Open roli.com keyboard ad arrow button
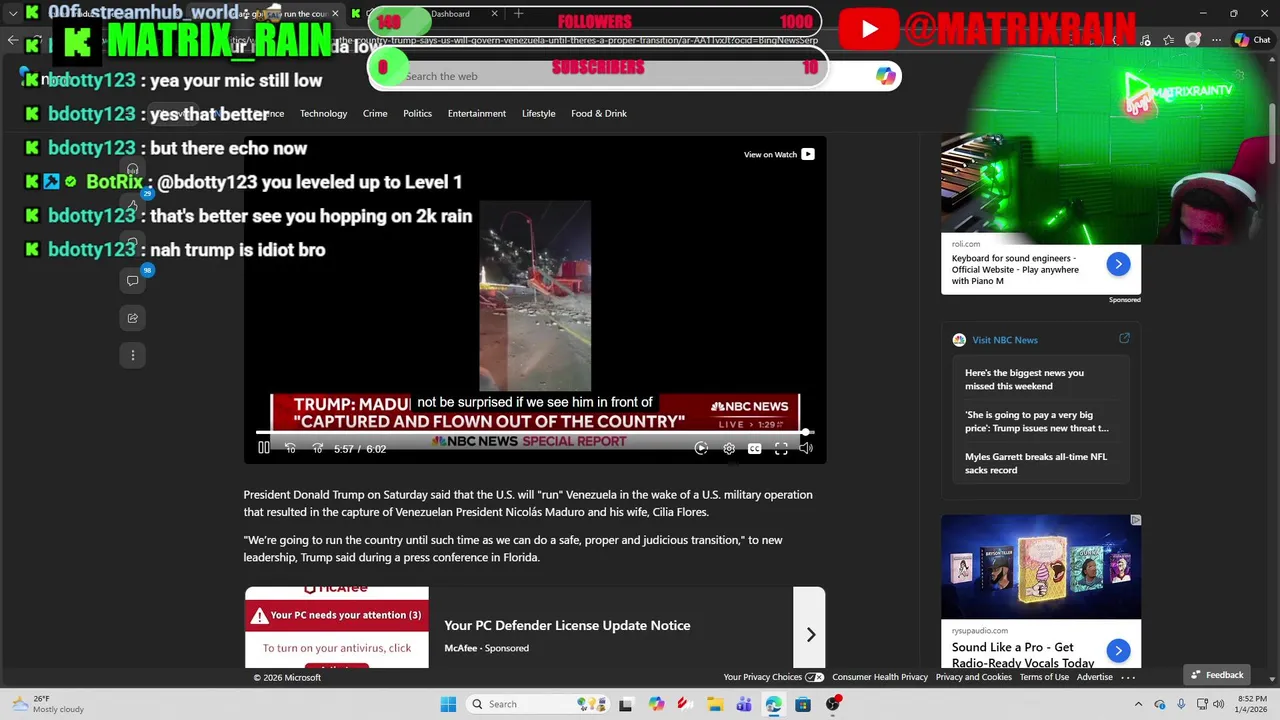 tap(1118, 264)
